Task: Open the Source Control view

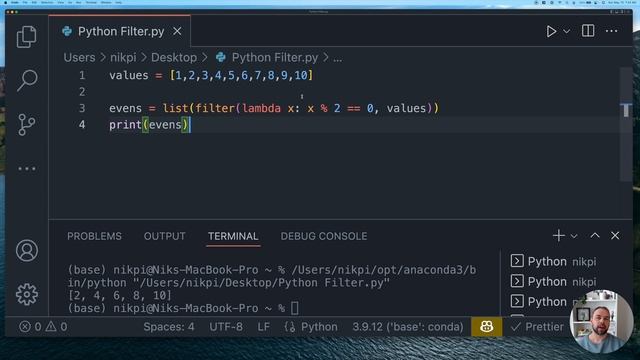Action: click(x=27, y=124)
